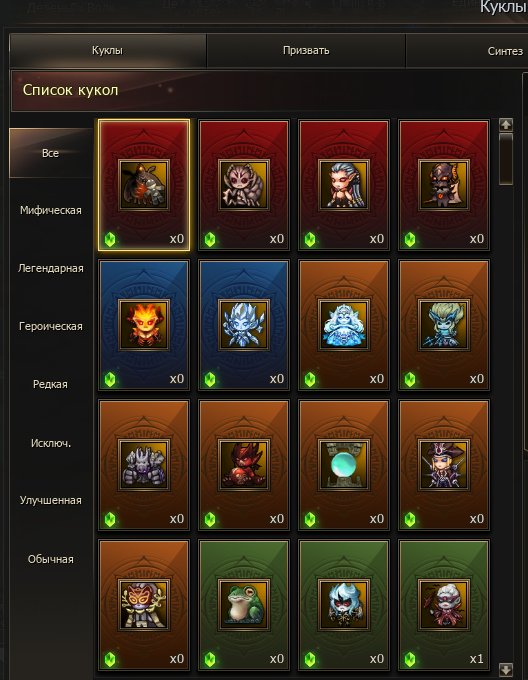Image resolution: width=528 pixels, height=680 pixels.
Task: Select the golden masked doll card
Action: 144,605
